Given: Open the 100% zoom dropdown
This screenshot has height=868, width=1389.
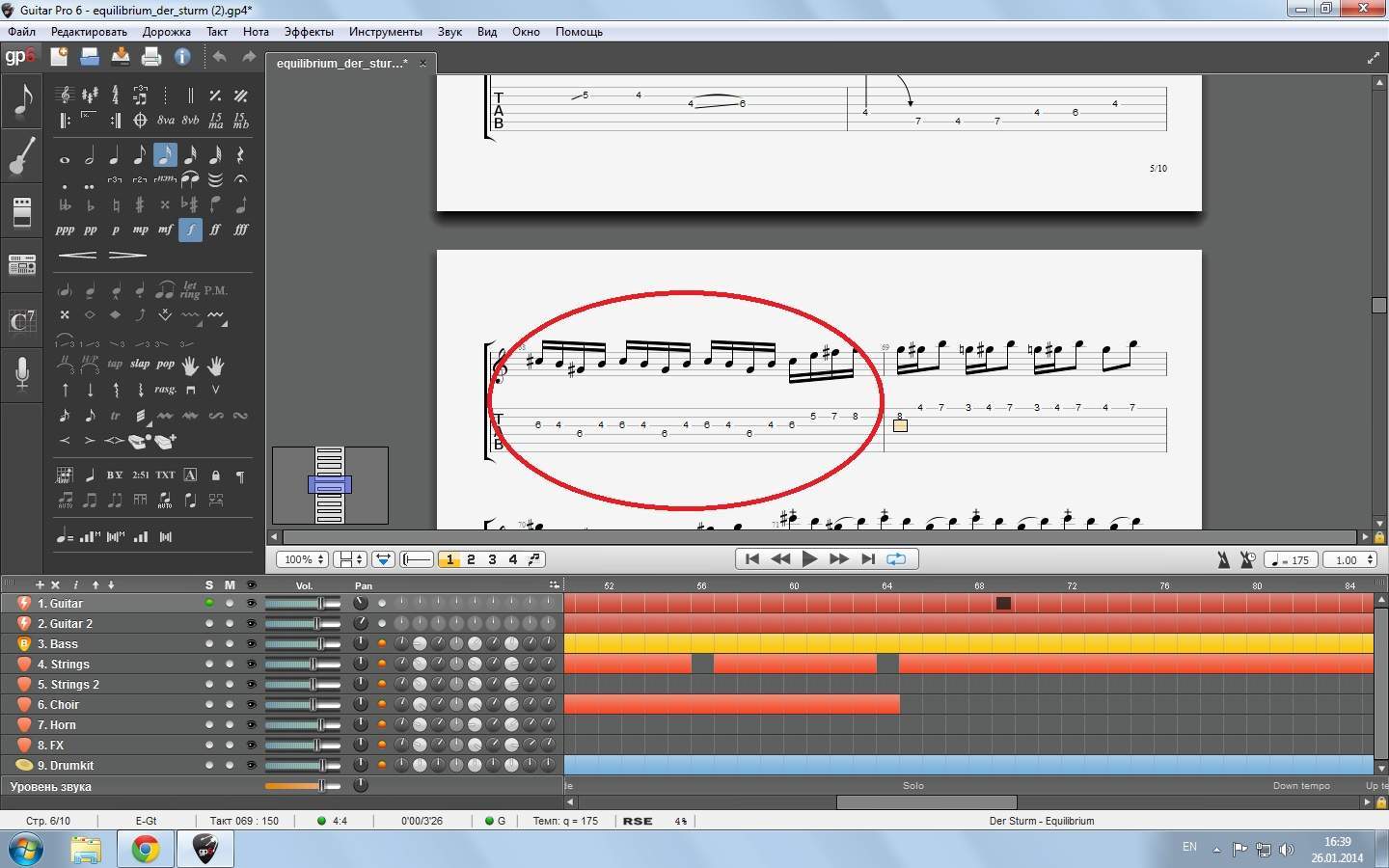Looking at the screenshot, I should click(302, 559).
